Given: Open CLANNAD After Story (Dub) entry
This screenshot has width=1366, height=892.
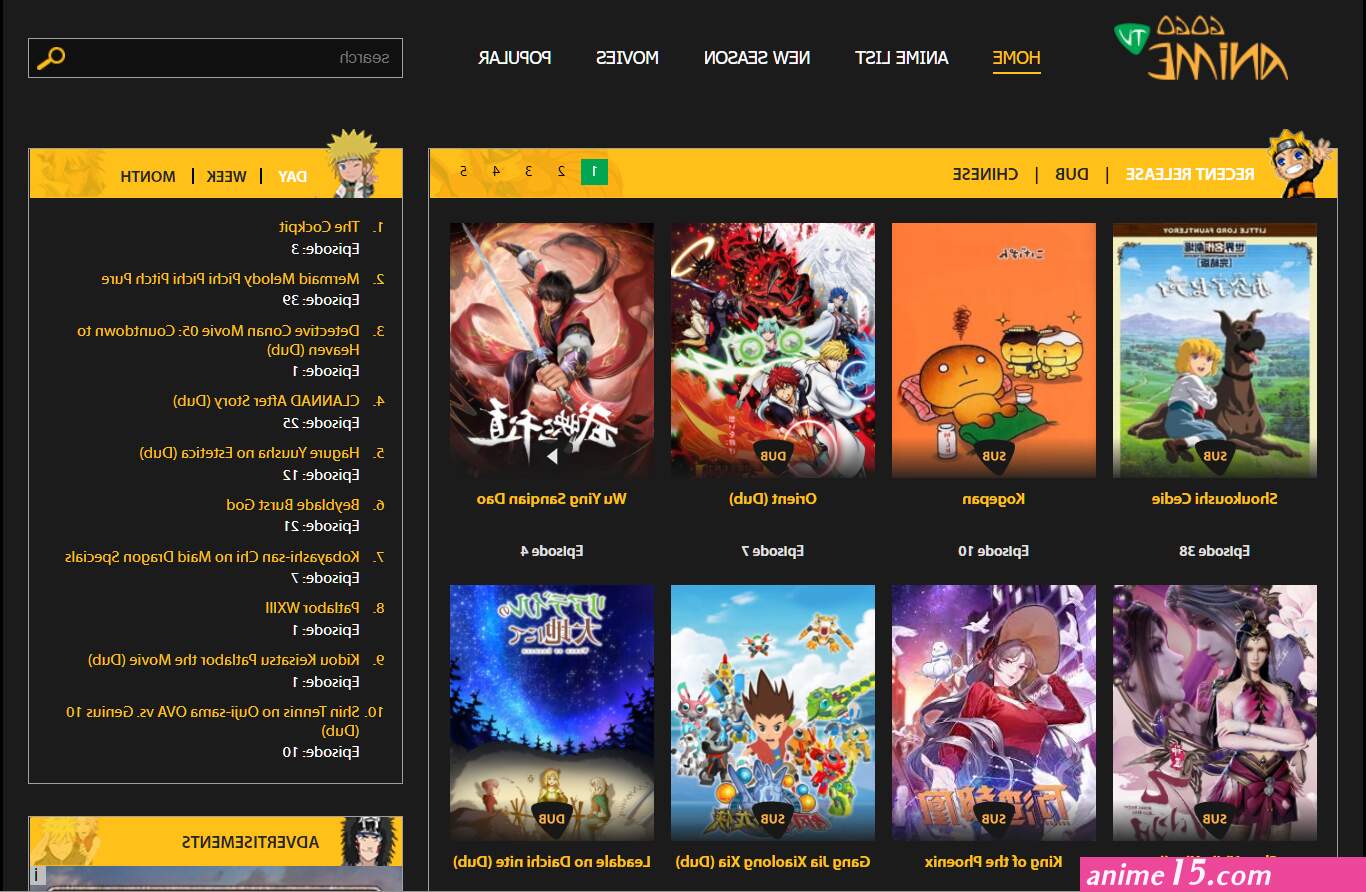Looking at the screenshot, I should pos(266,401).
